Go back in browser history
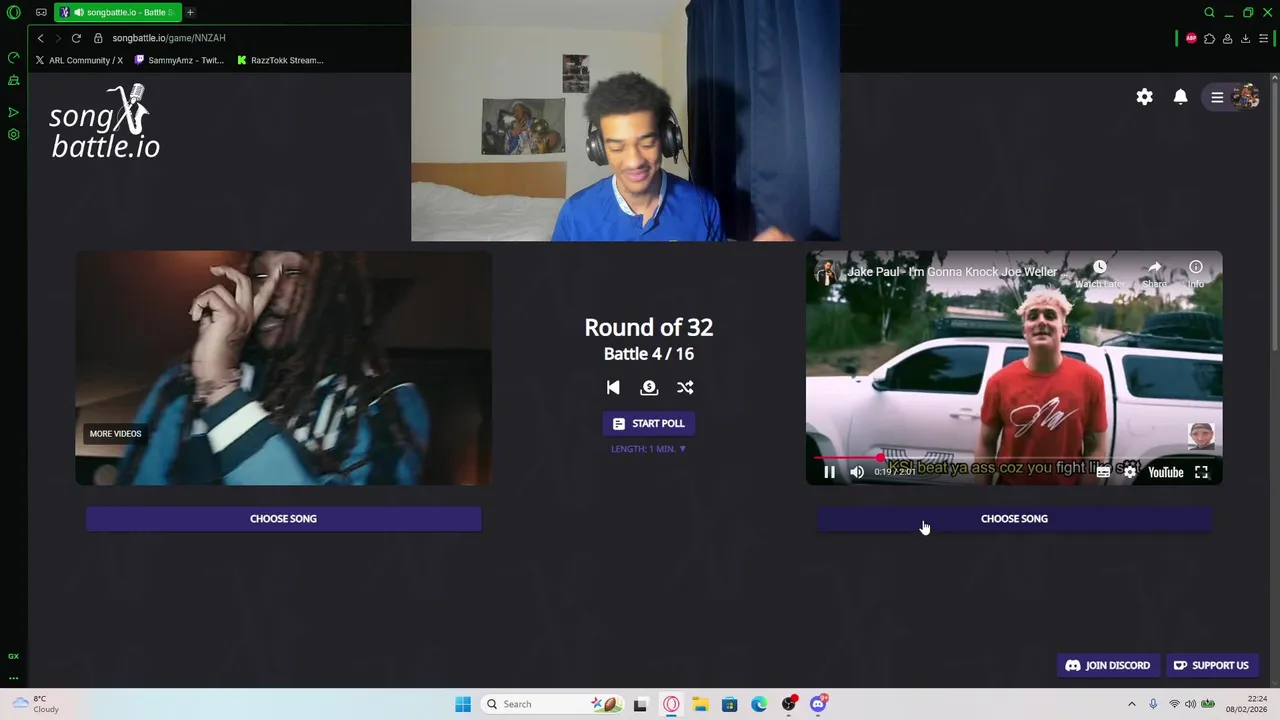Viewport: 1280px width, 720px height. (x=40, y=38)
